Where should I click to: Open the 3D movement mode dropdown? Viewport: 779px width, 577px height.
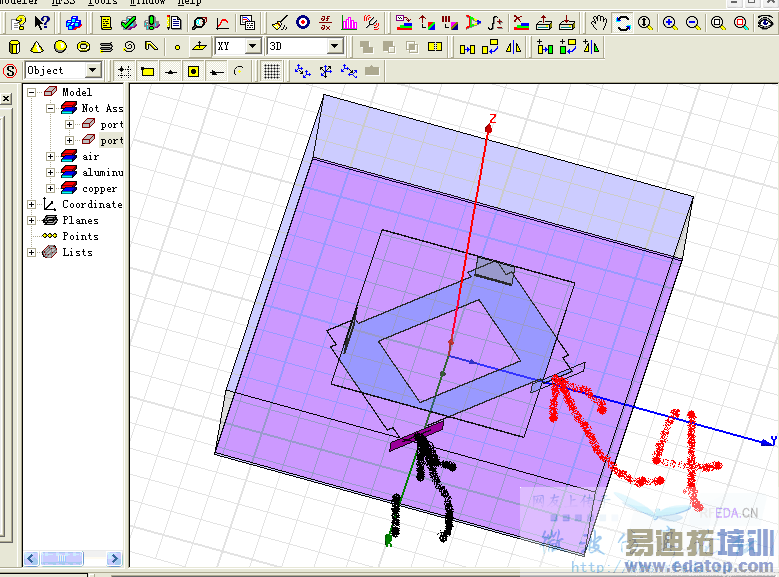[335, 46]
